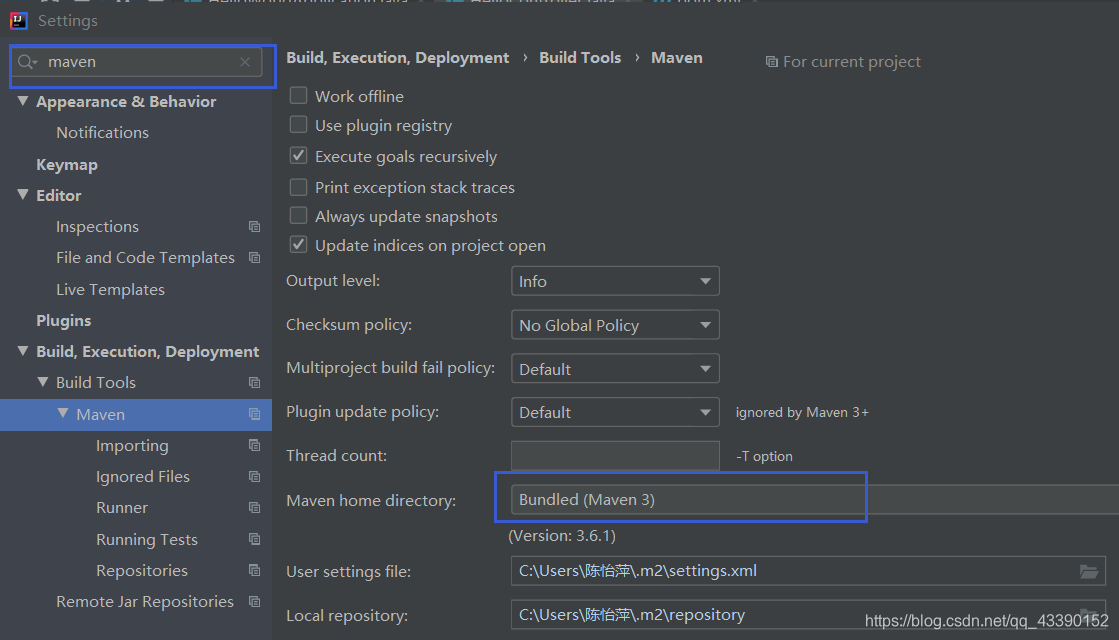Click project-level icon next to File and Code Templates
The width and height of the screenshot is (1119, 640).
(254, 258)
